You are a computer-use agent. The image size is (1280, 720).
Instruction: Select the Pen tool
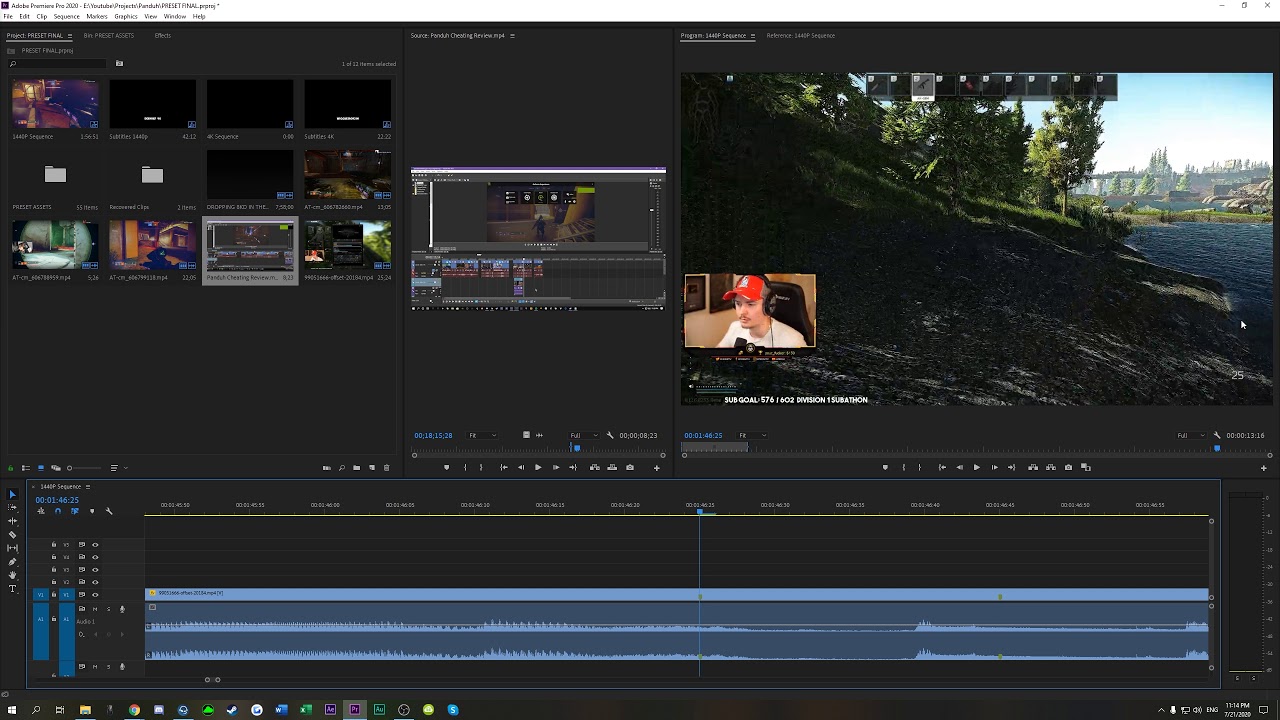(12, 562)
